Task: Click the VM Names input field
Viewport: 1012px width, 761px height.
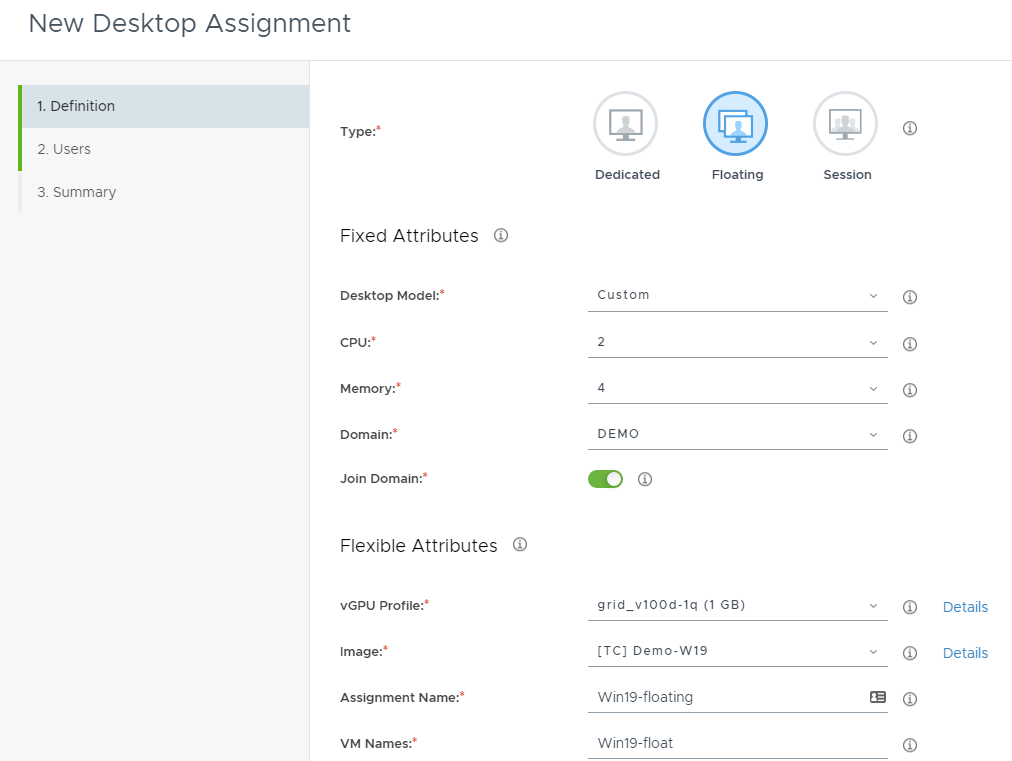Action: click(737, 743)
